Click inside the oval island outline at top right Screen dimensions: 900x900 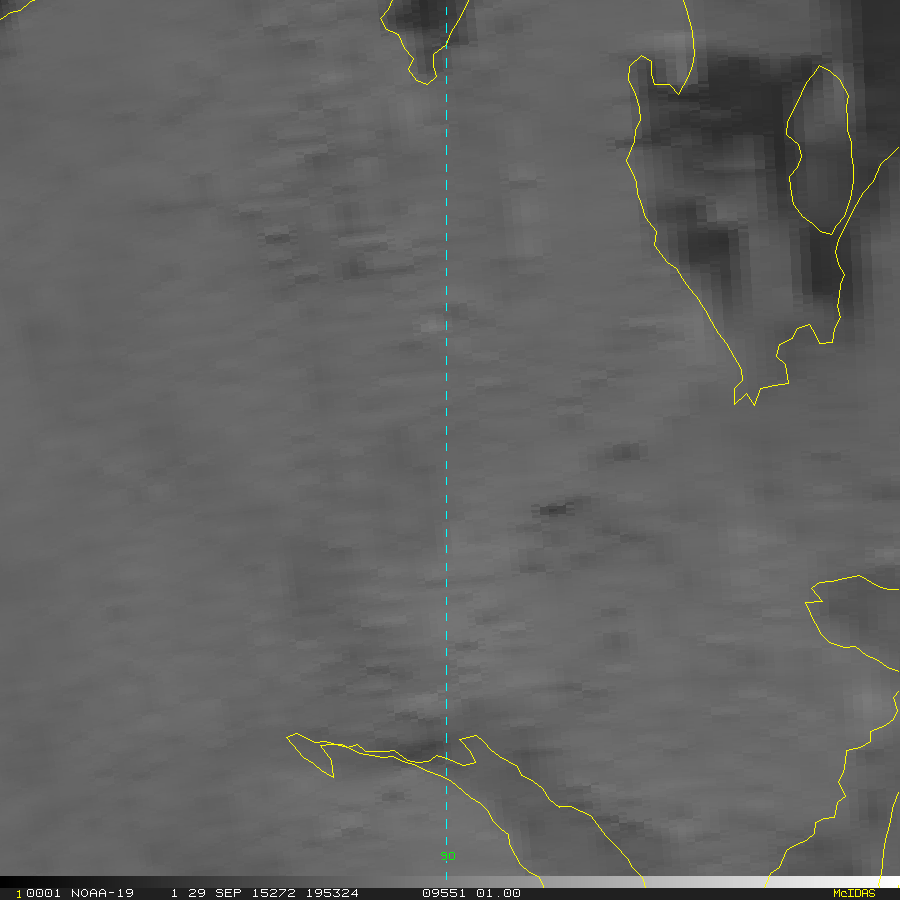click(818, 150)
